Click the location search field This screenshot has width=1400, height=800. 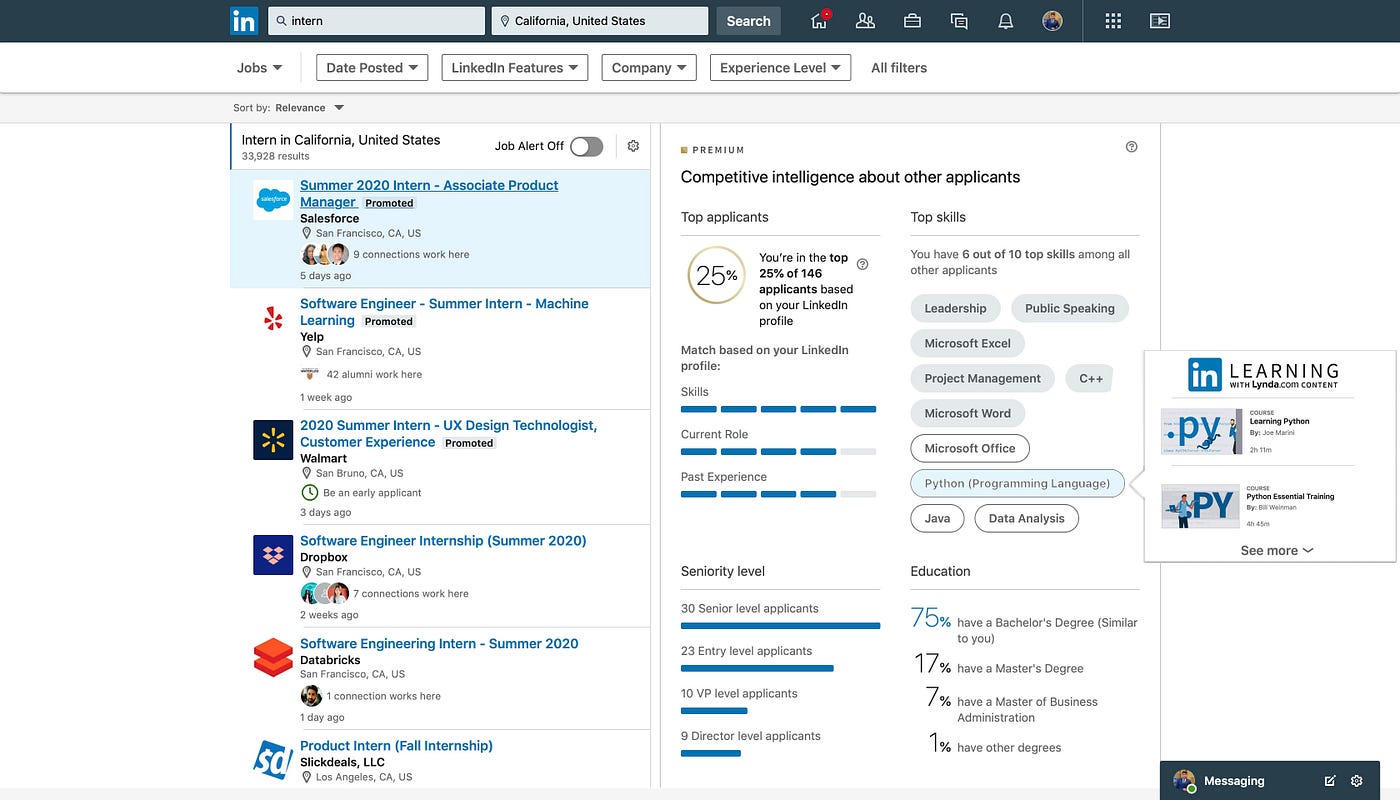[600, 21]
